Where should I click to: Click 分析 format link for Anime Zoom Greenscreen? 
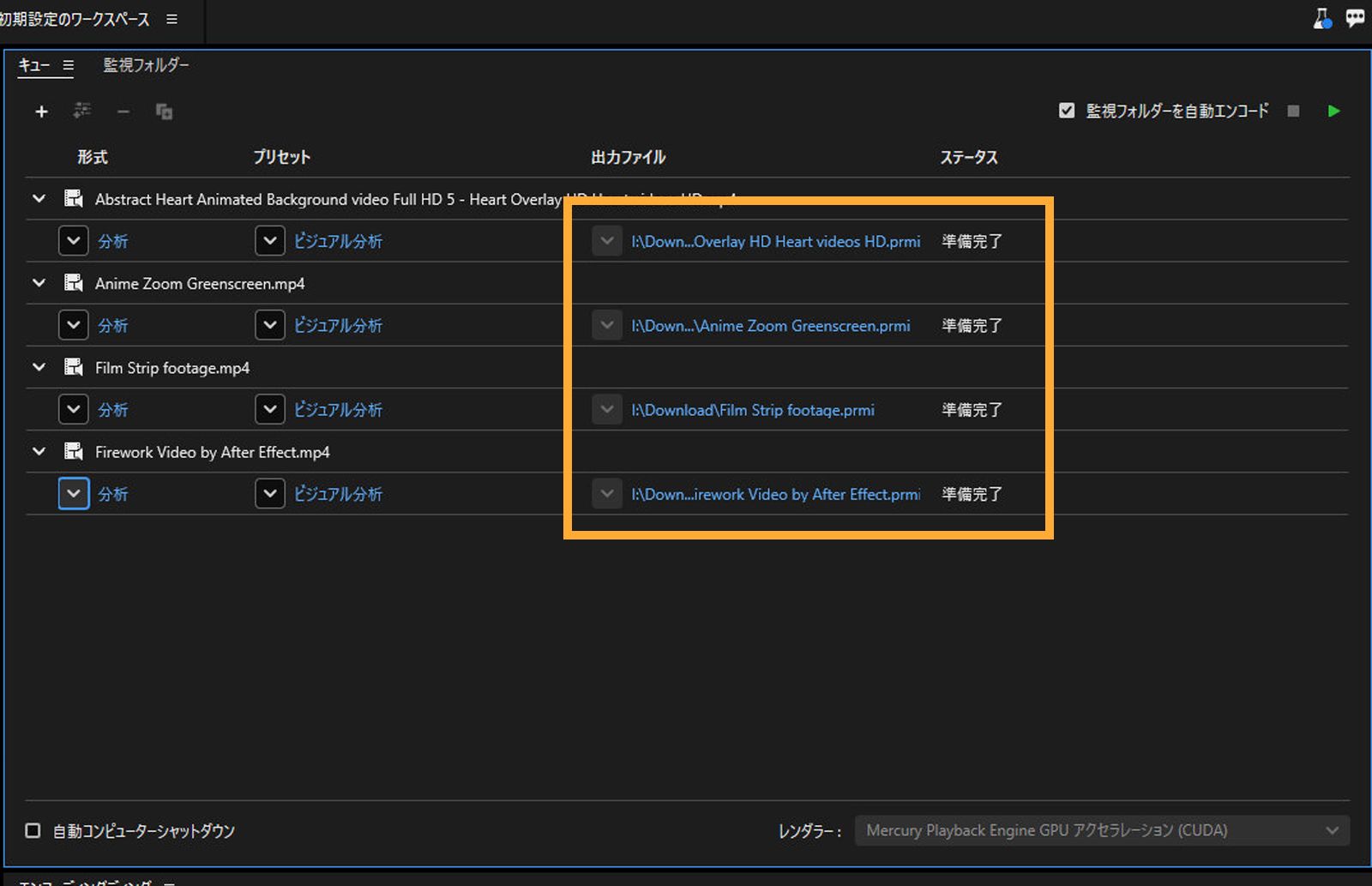(x=113, y=326)
